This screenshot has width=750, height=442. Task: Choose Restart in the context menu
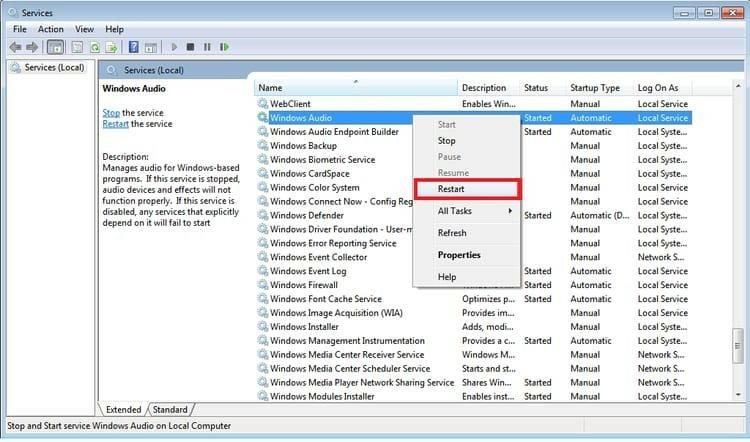pos(467,189)
